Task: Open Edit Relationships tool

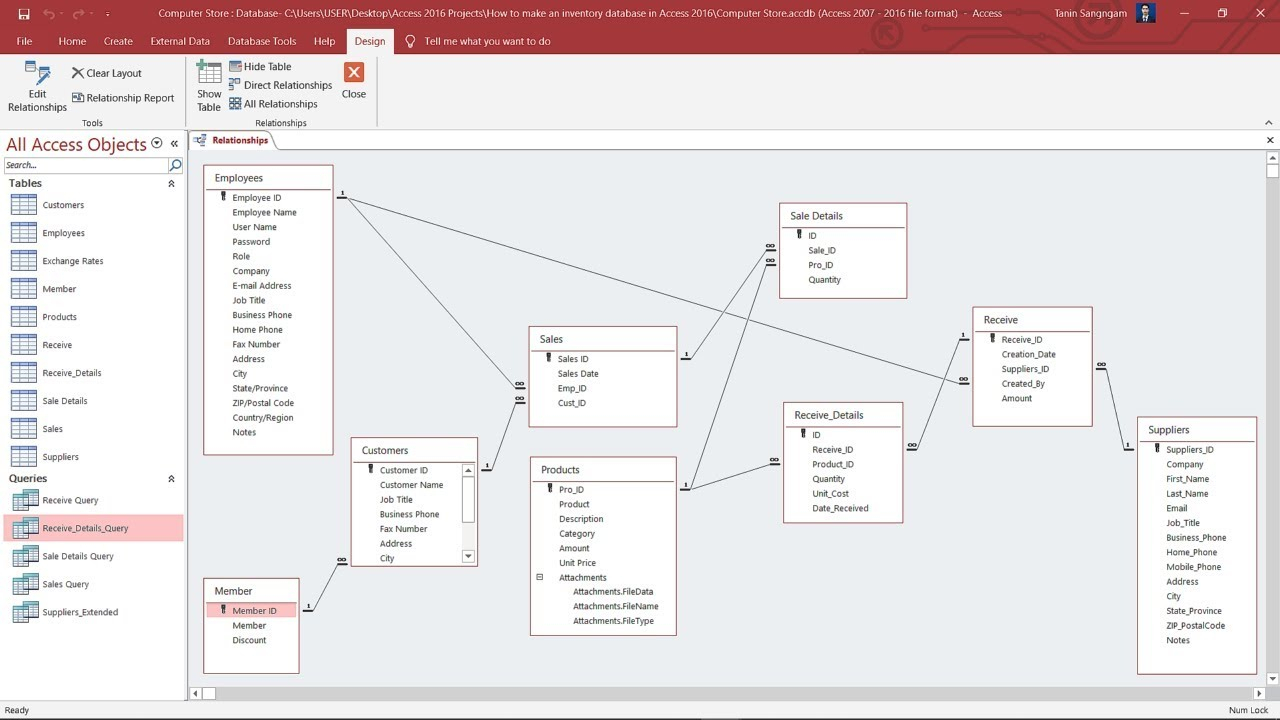Action: (37, 86)
